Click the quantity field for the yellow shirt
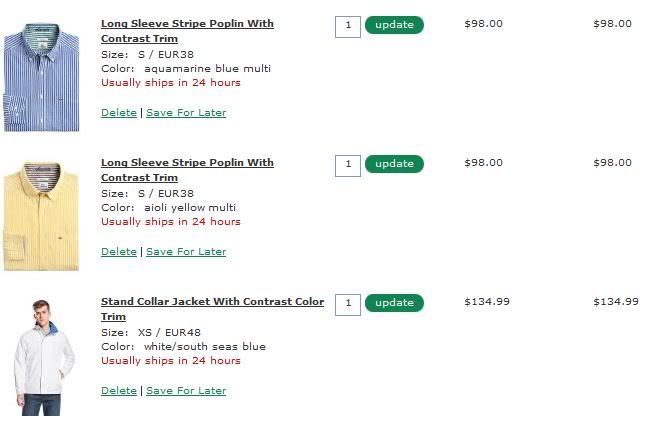Viewport: 653px width, 426px height. tap(347, 165)
